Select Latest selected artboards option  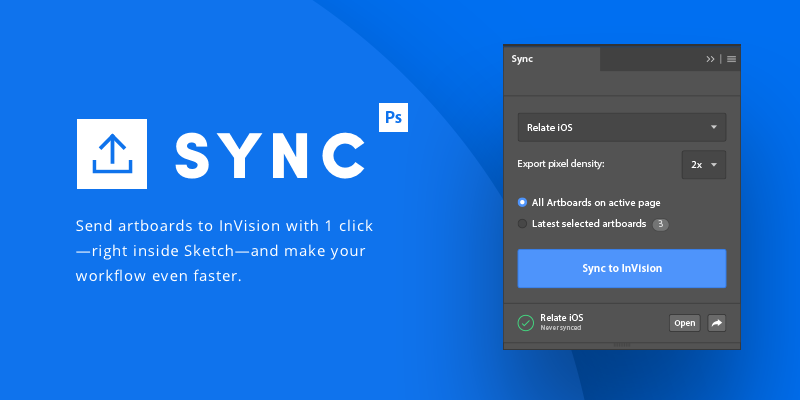[582, 224]
